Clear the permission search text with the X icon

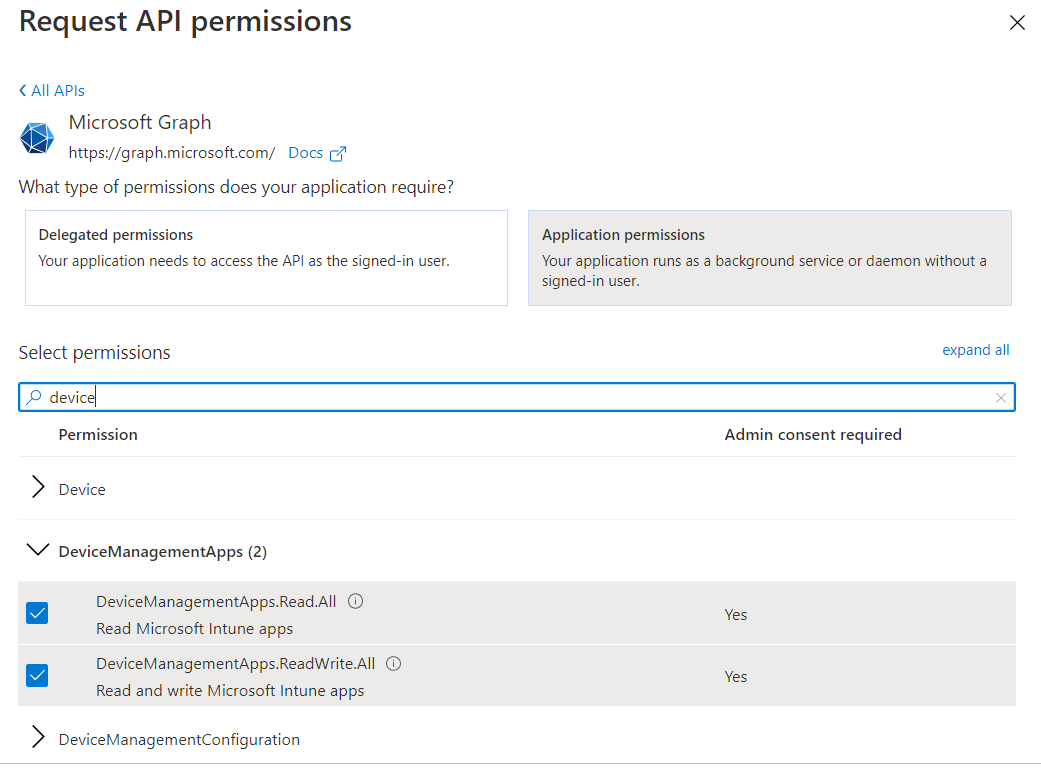point(1000,398)
